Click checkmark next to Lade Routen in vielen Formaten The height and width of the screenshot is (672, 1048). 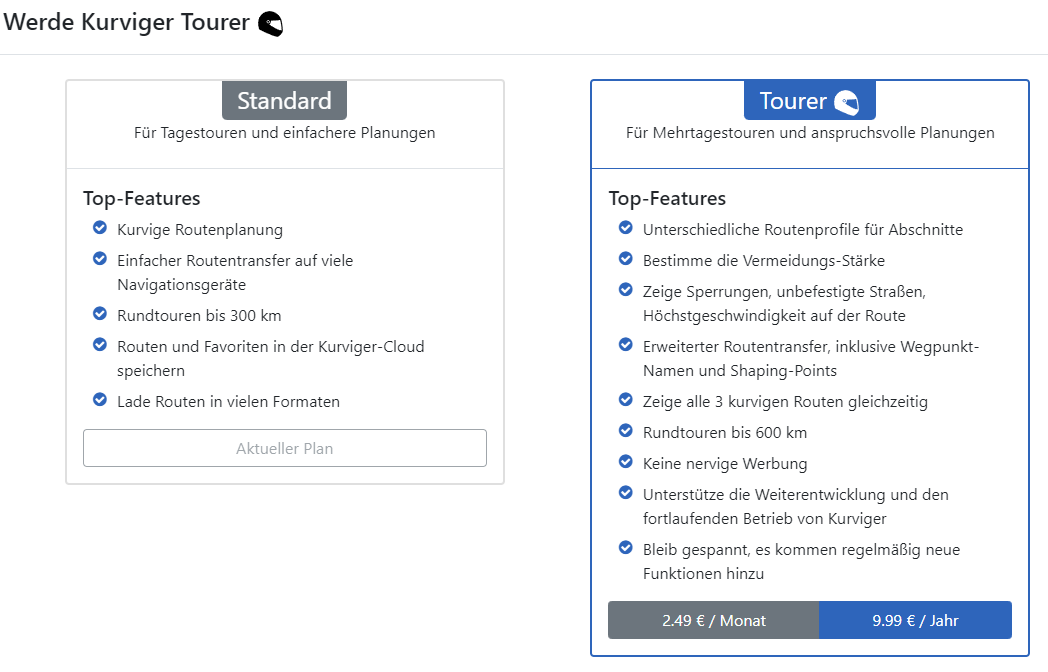point(100,401)
